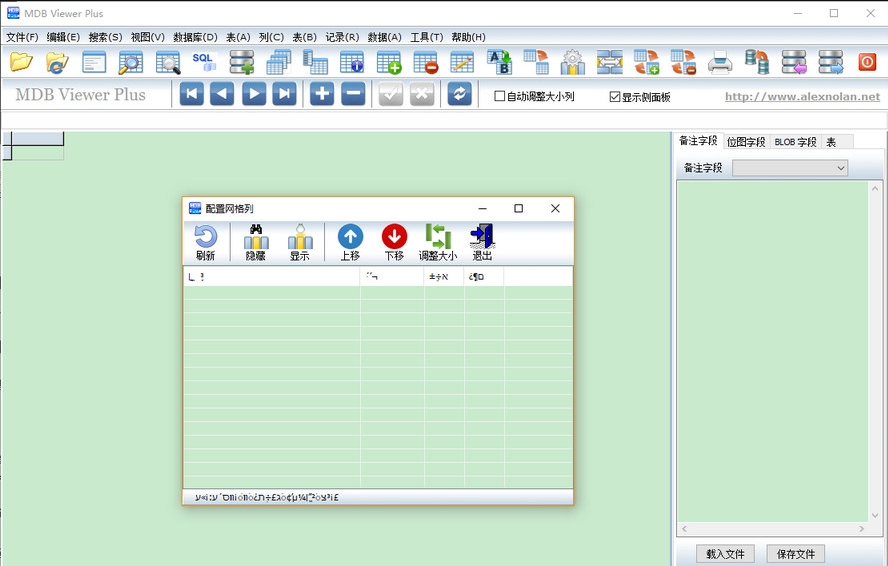Uncheck the 显示侧面板 checkbox
888x566 pixels.
615,97
